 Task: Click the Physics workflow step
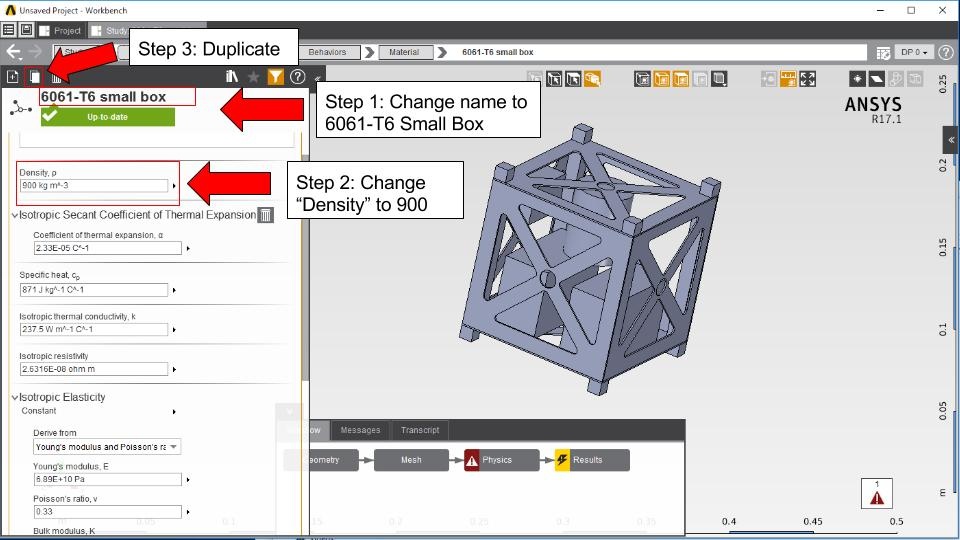501,460
